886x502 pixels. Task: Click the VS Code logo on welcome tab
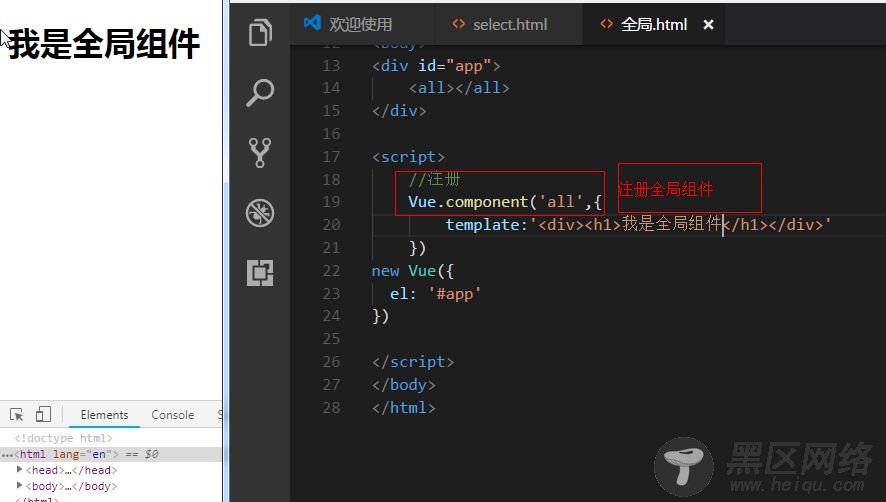point(312,23)
